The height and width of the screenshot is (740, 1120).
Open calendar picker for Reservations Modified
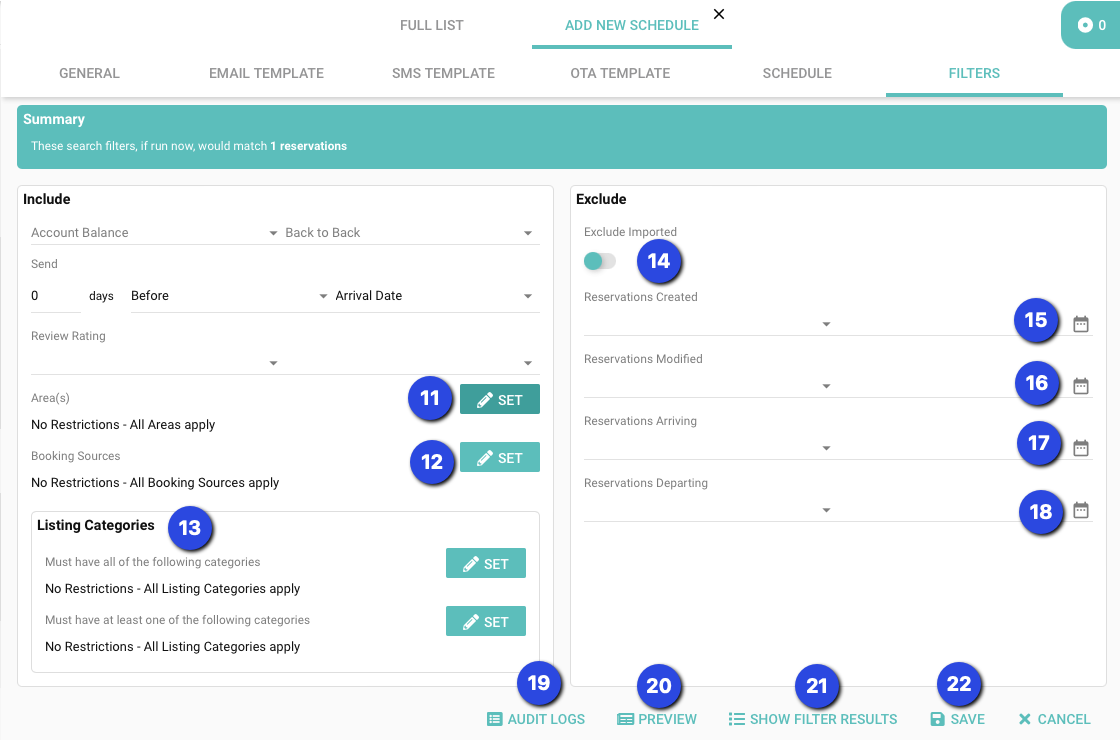pyautogui.click(x=1080, y=386)
